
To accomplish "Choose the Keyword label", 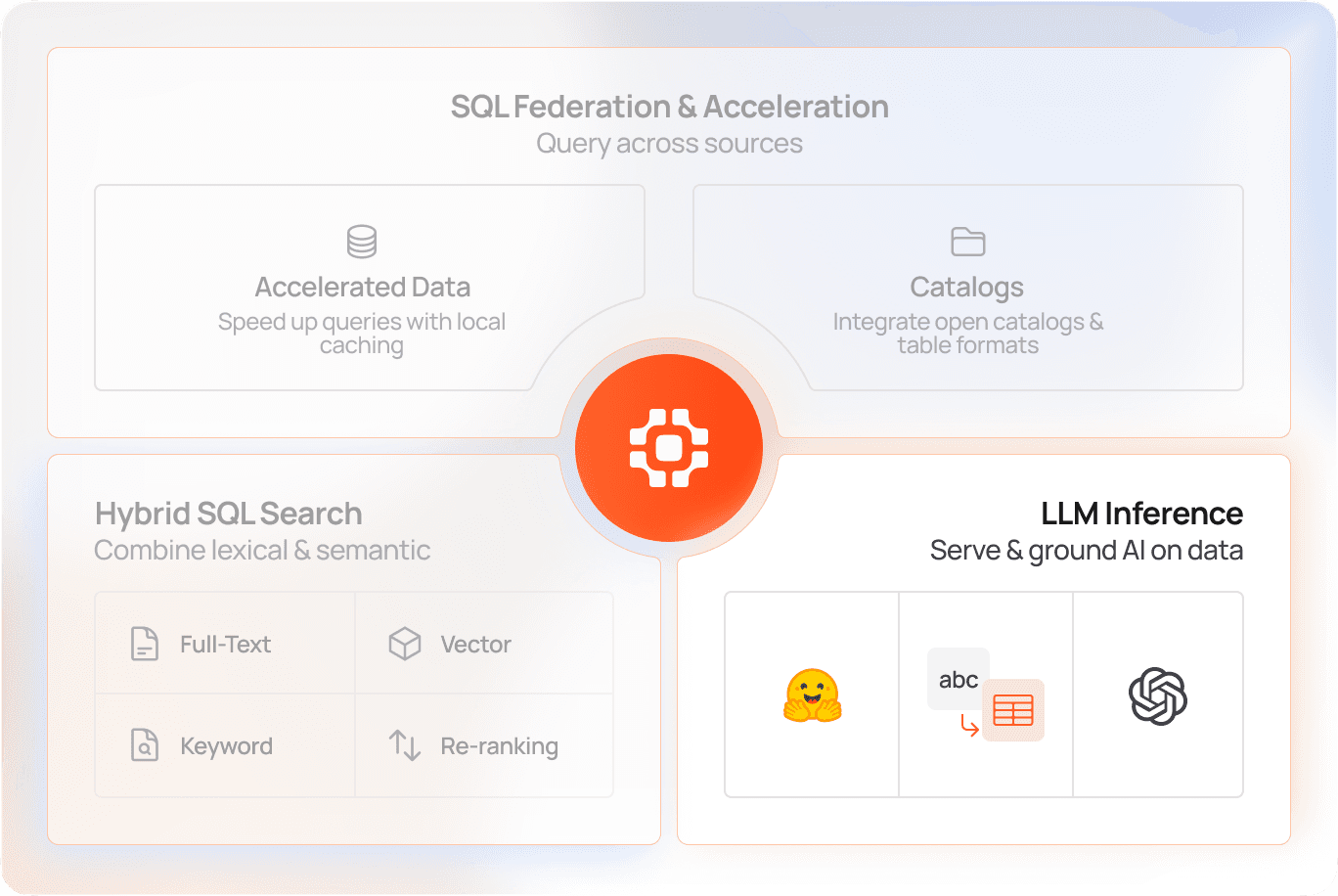I will pos(226,746).
